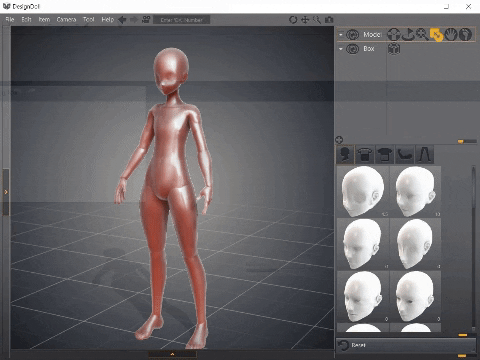The height and width of the screenshot is (360, 480).
Task: Switch to the shirt torso morphing tab
Action: (x=385, y=154)
